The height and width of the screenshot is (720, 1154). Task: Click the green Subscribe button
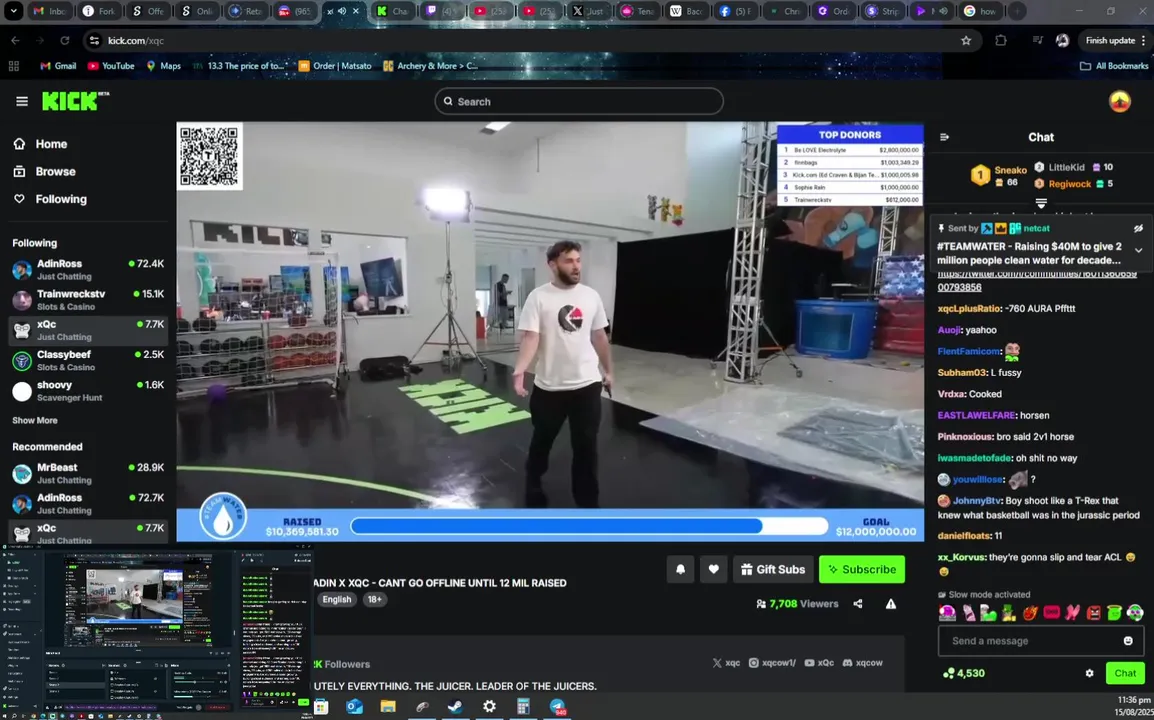tap(862, 569)
